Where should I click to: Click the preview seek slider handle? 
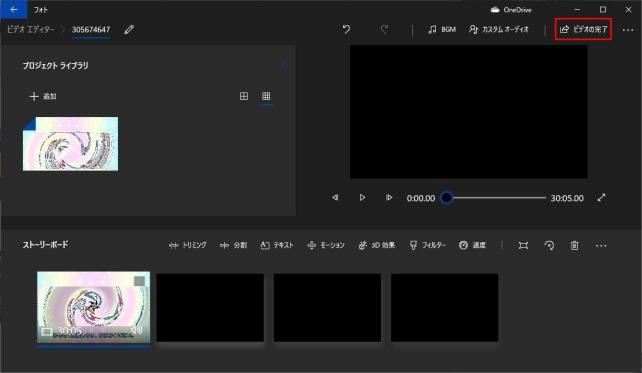pos(447,198)
